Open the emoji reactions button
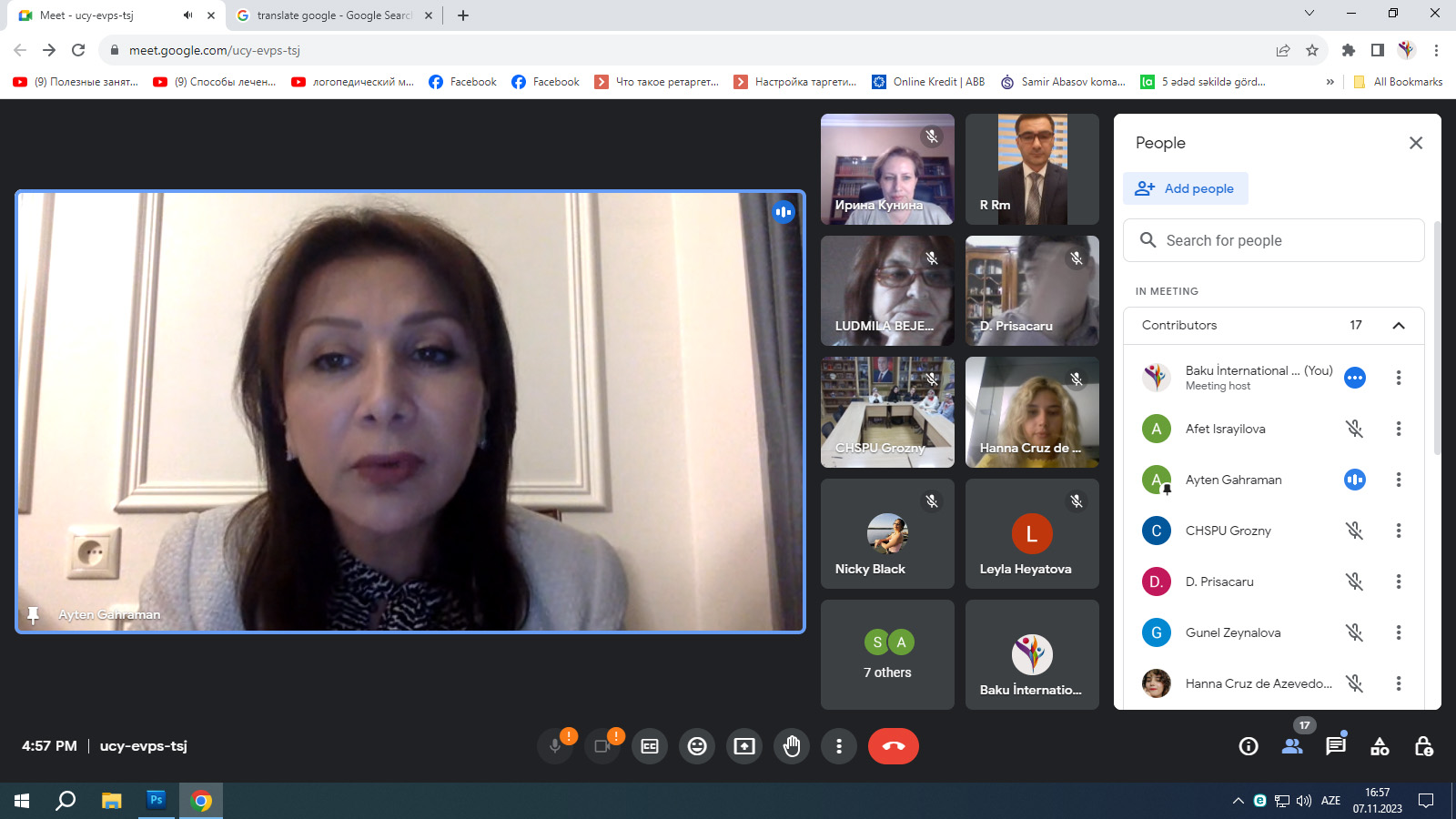 point(697,746)
